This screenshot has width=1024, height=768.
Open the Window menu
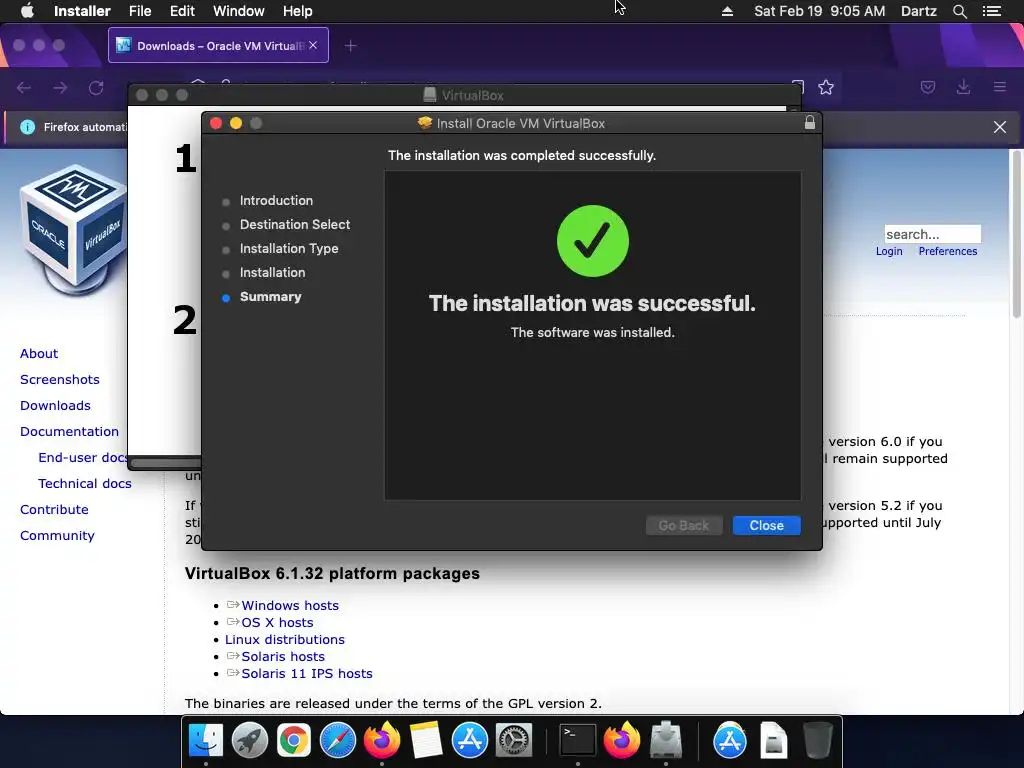[x=238, y=11]
